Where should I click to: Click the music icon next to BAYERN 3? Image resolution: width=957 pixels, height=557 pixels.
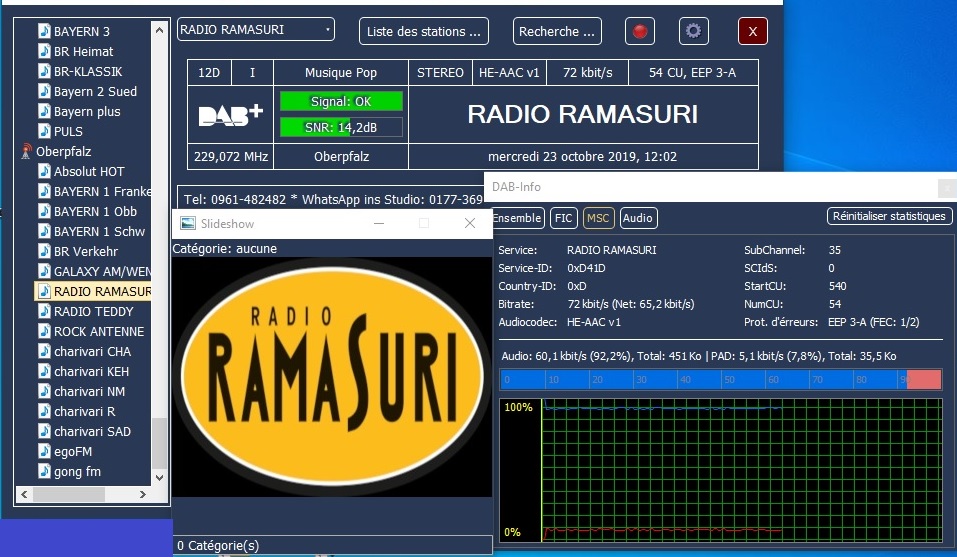(44, 31)
